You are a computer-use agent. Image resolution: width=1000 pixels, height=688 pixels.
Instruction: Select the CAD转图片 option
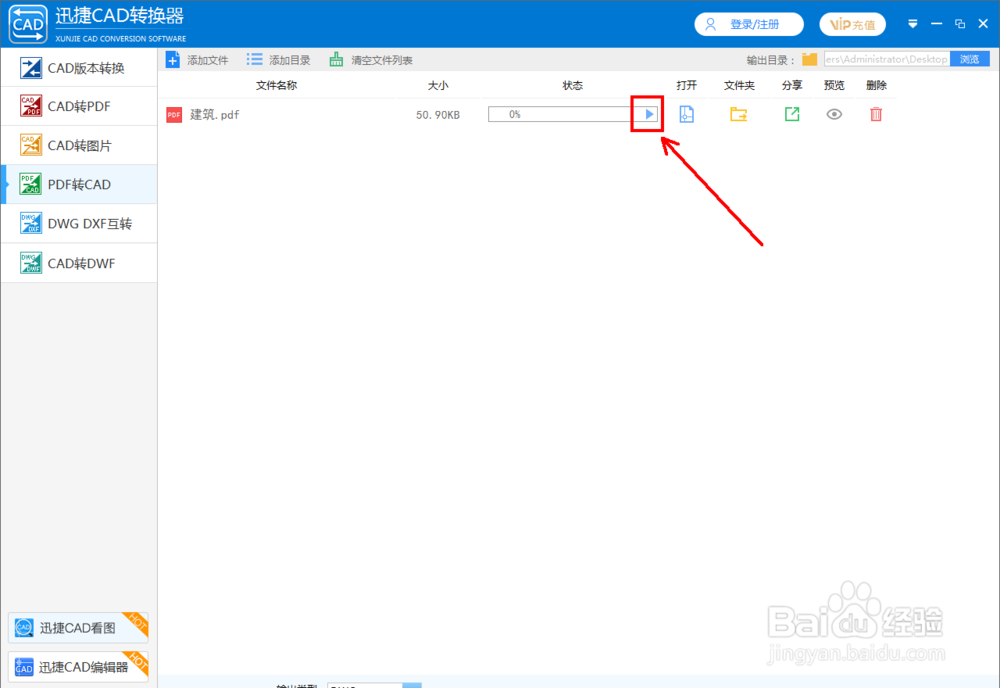coord(79,145)
